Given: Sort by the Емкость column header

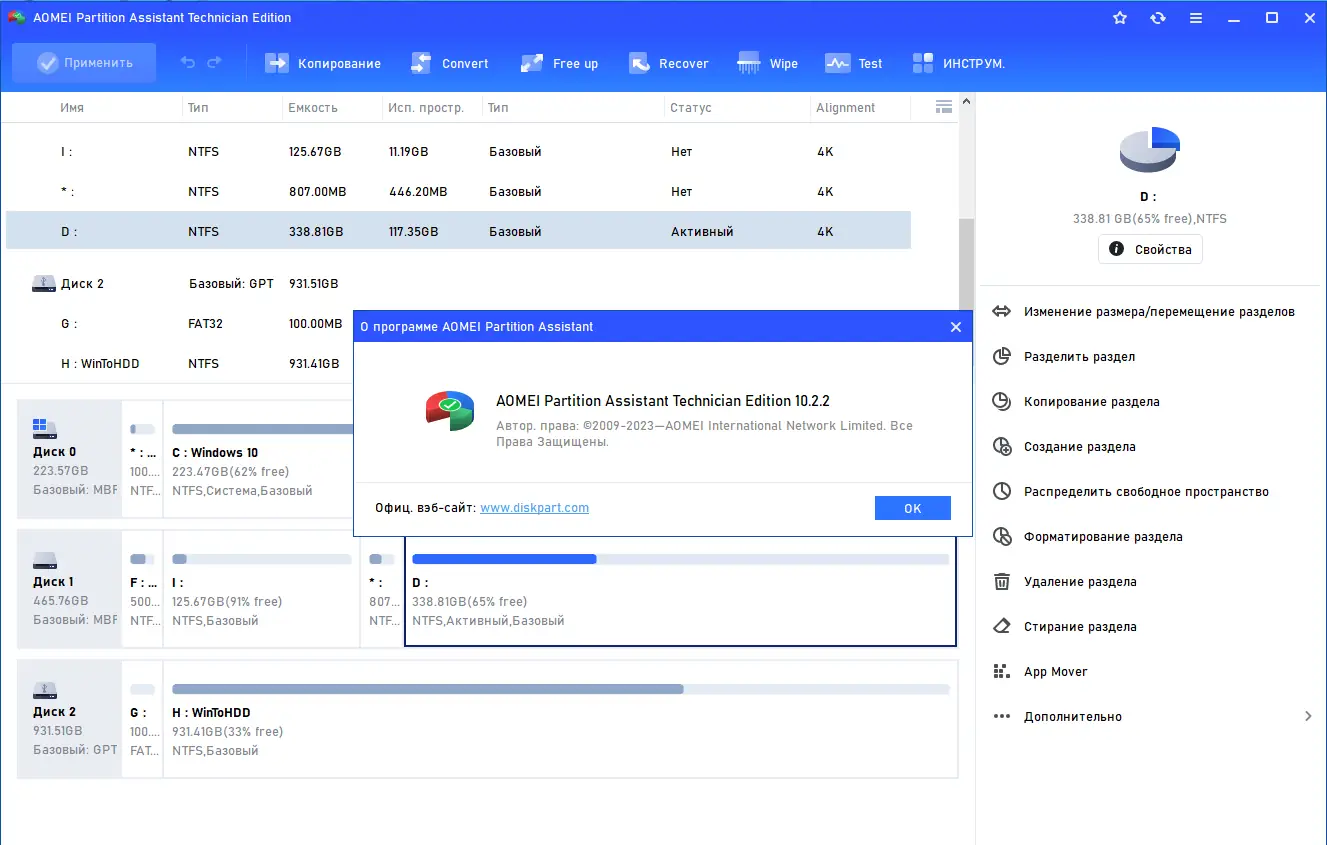Looking at the screenshot, I should tap(313, 108).
